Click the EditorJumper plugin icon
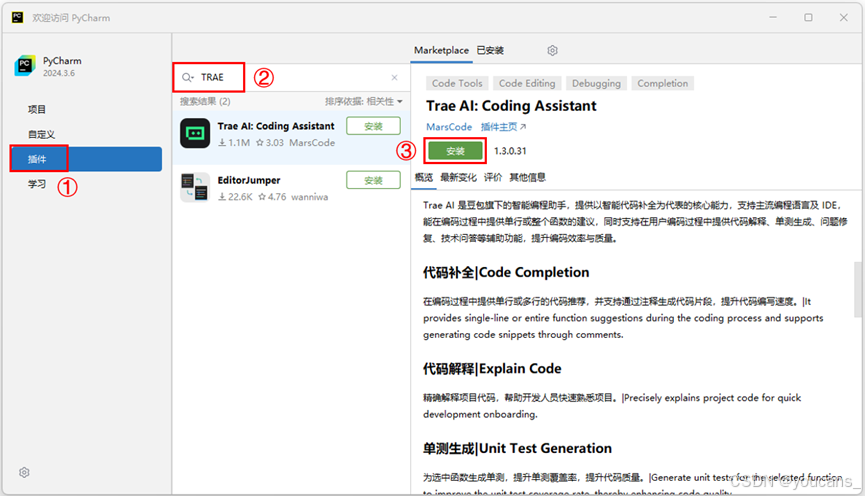The image size is (865, 496). (195, 187)
